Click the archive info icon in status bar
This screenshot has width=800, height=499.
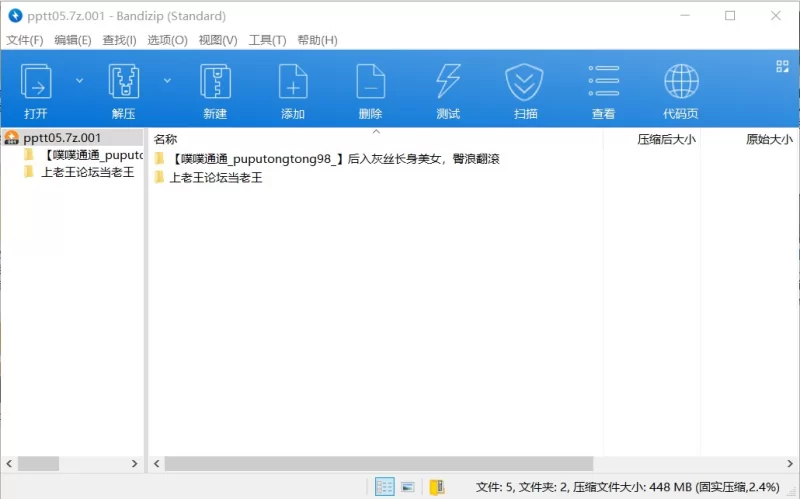437,487
